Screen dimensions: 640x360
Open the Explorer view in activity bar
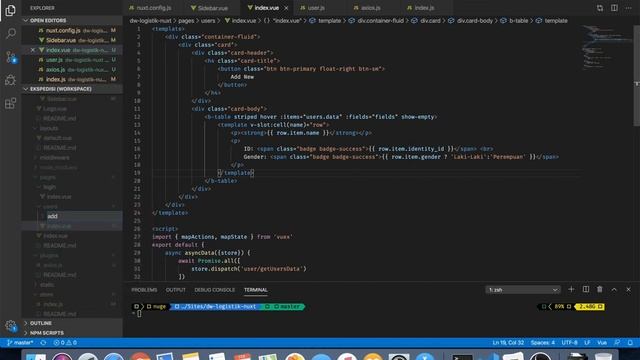[x=11, y=10]
